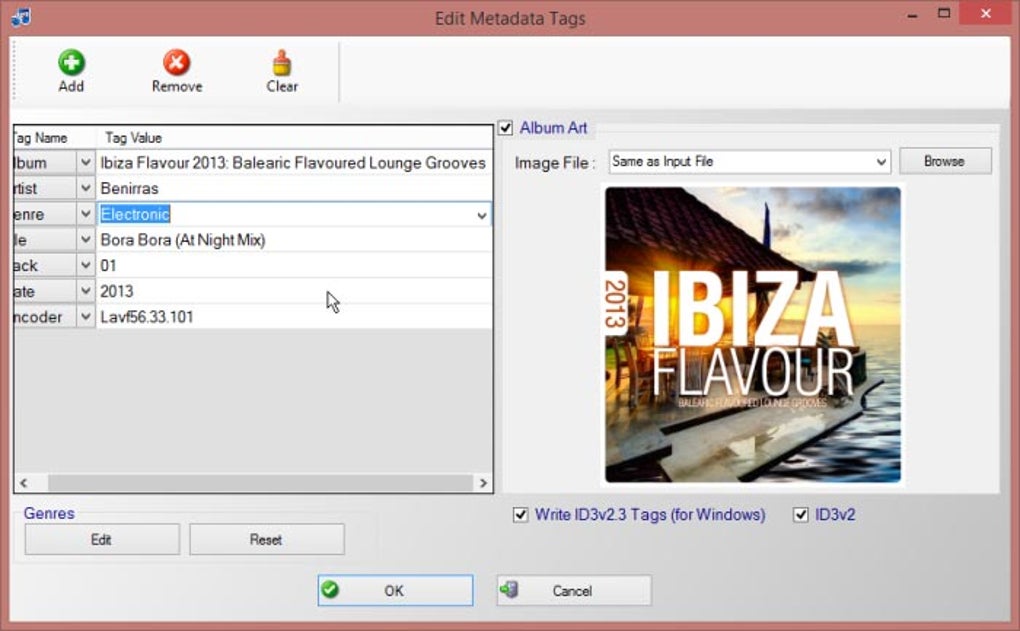Expand the Electronic genre value dropdown
The image size is (1020, 631).
(x=482, y=215)
